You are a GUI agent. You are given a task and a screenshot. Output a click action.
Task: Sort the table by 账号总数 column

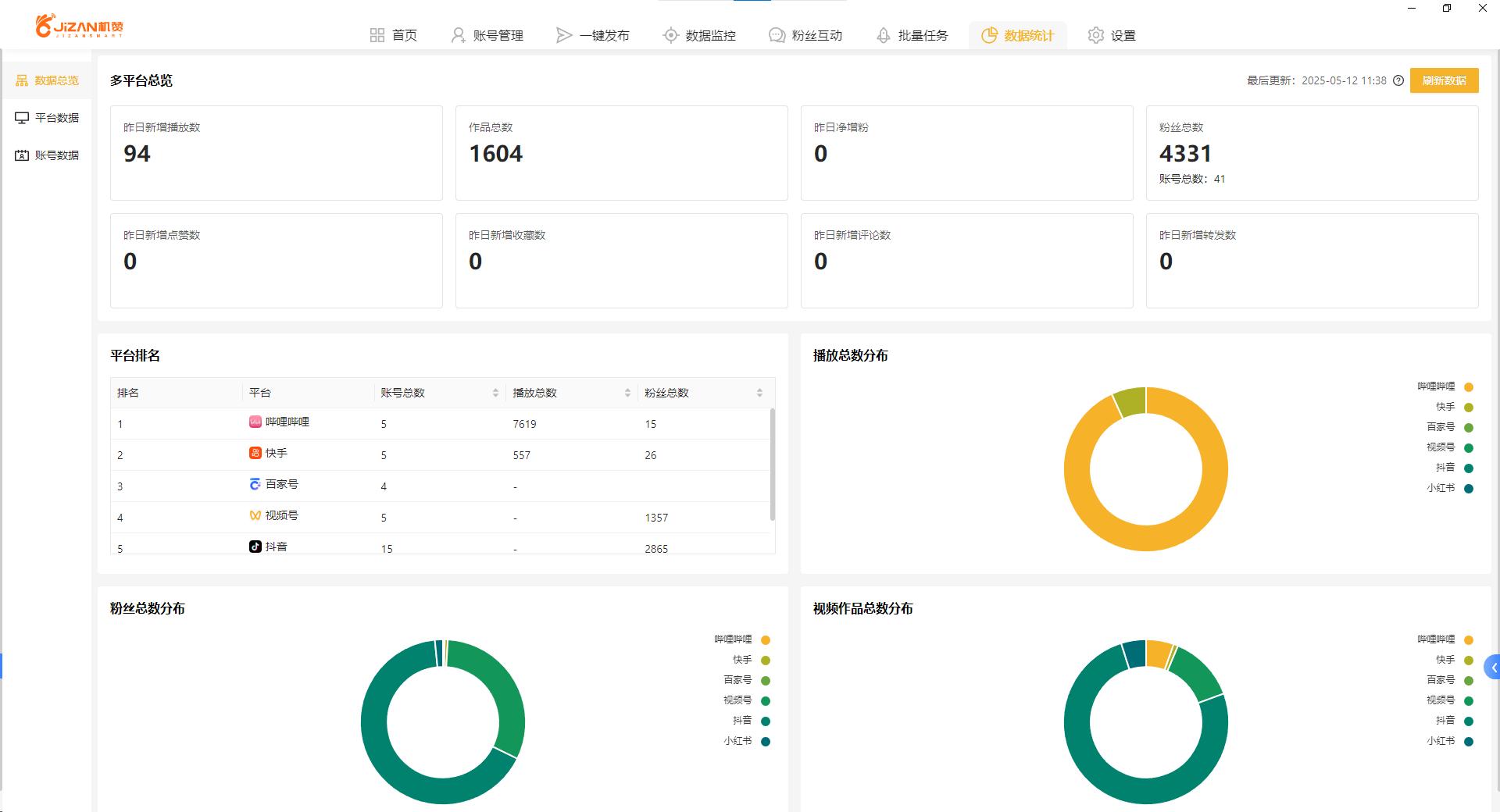coord(495,393)
